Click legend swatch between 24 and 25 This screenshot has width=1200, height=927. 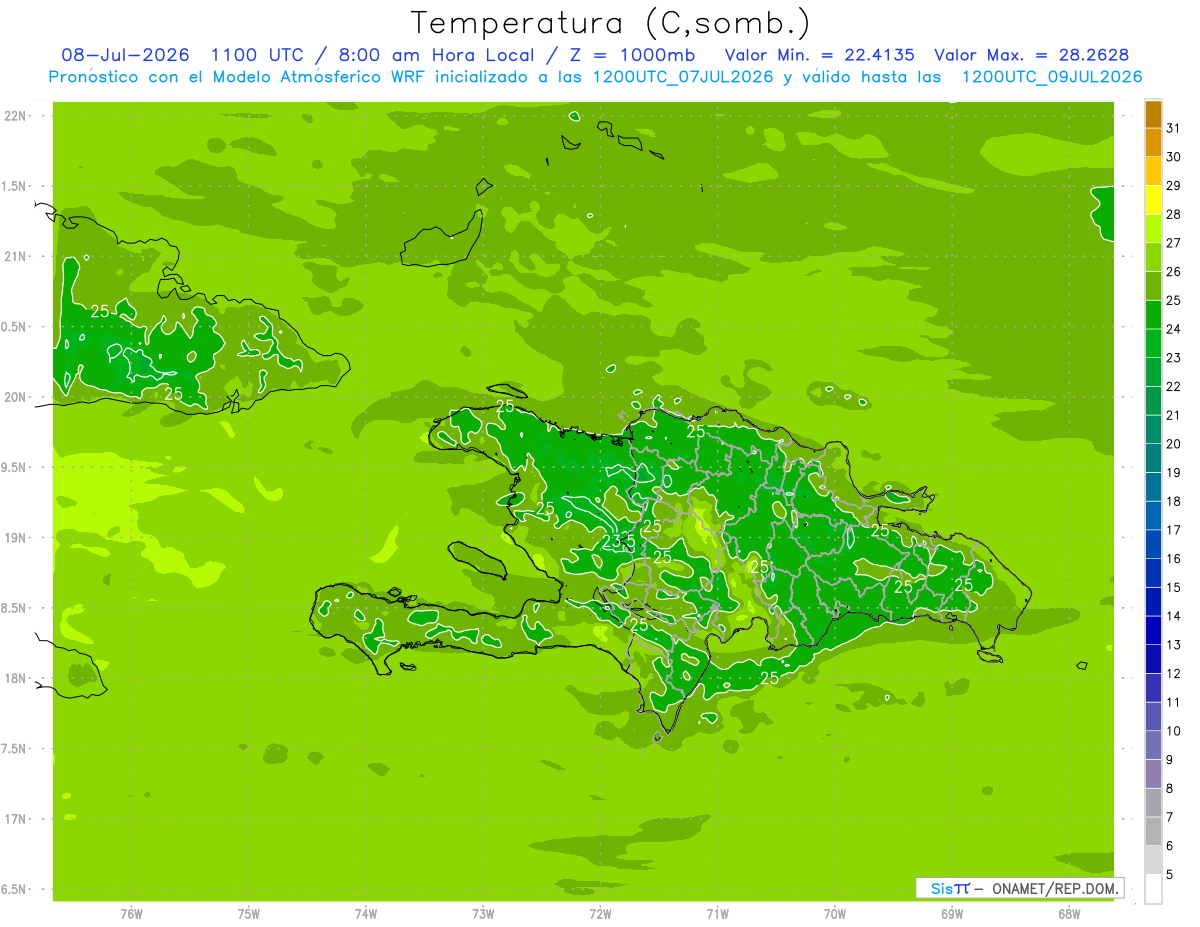pos(1153,315)
